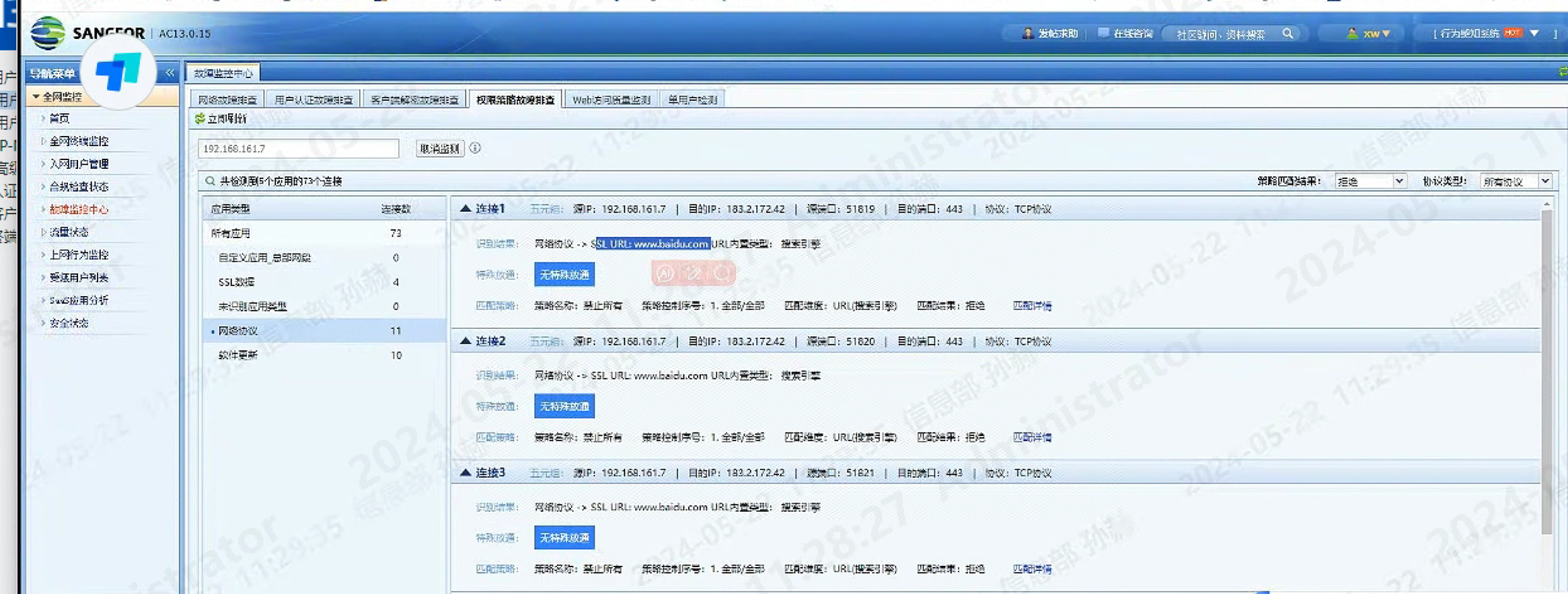Open 上网行为监控 in the navigation menu
Image resolution: width=1568 pixels, height=594 pixels.
click(79, 255)
